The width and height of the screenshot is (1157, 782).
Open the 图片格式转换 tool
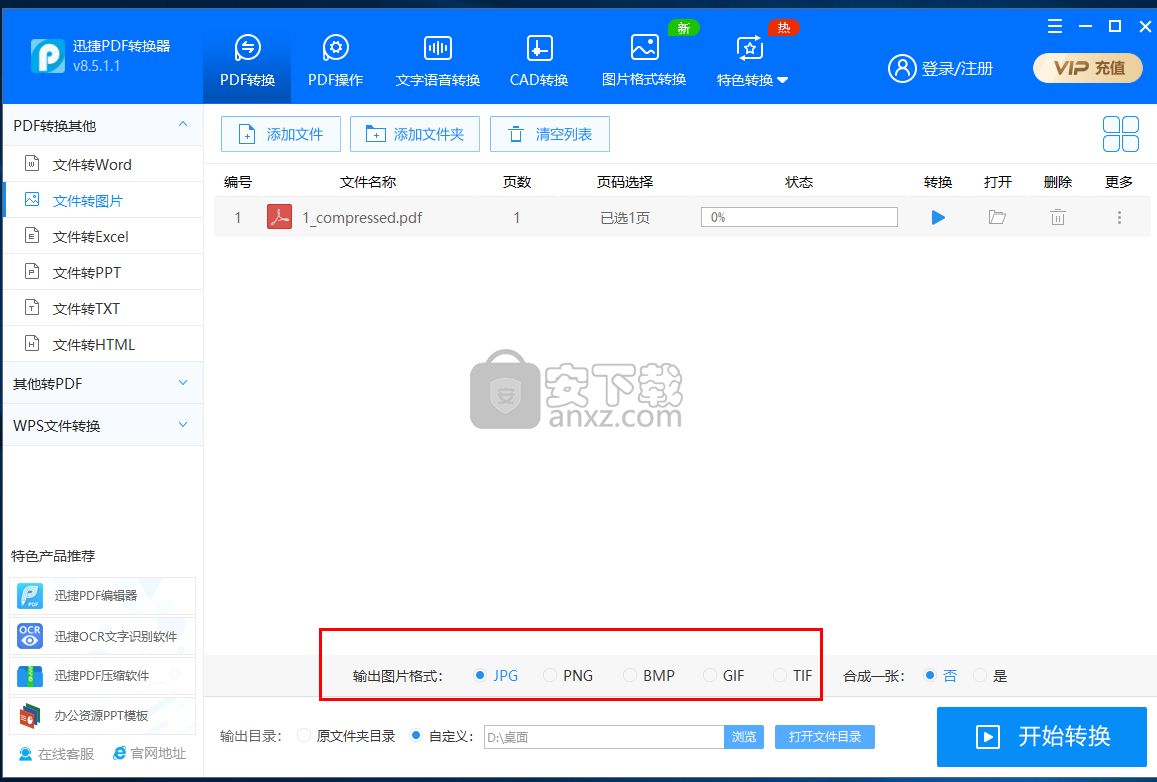point(644,60)
